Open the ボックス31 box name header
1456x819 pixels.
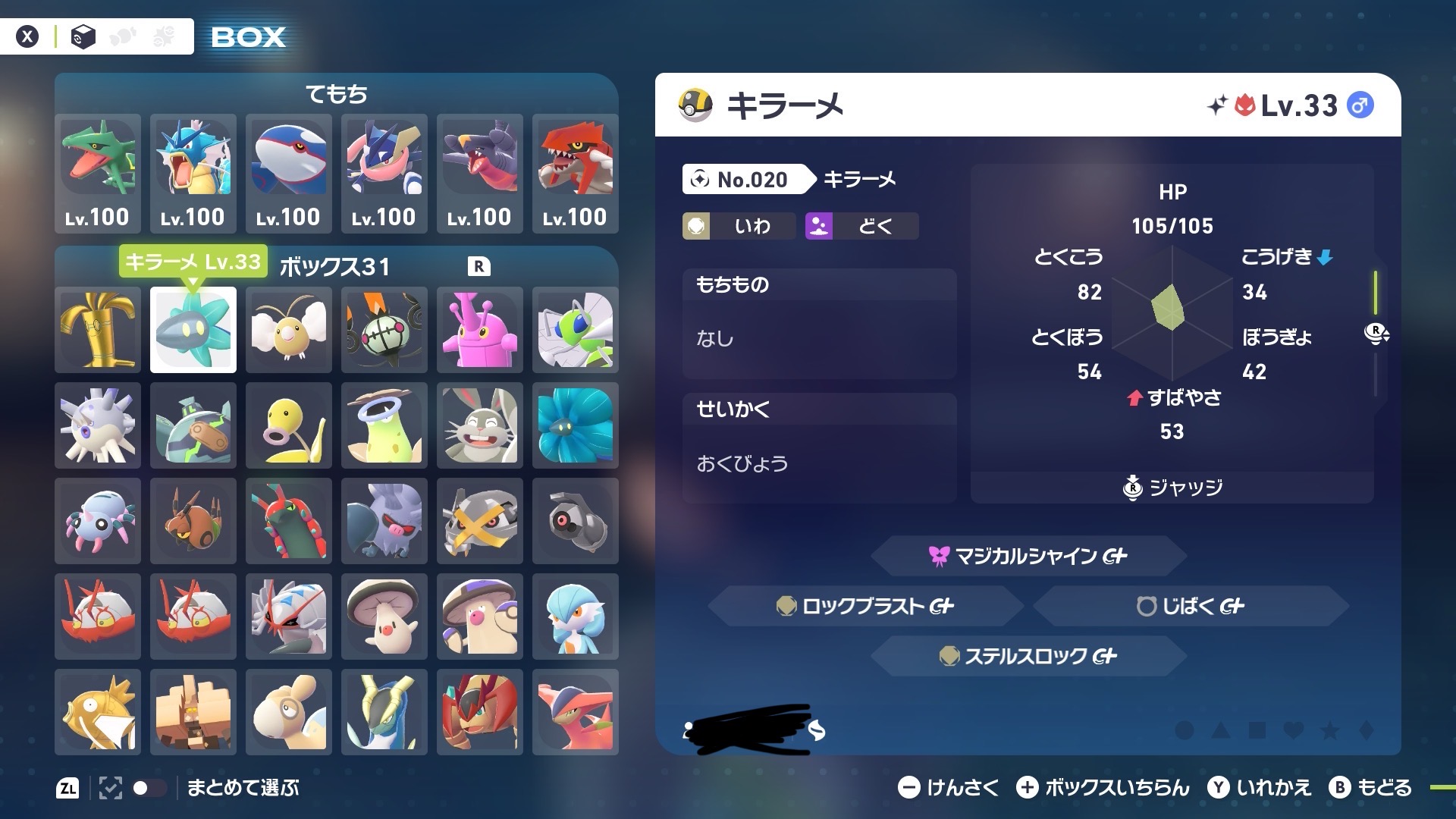[334, 267]
